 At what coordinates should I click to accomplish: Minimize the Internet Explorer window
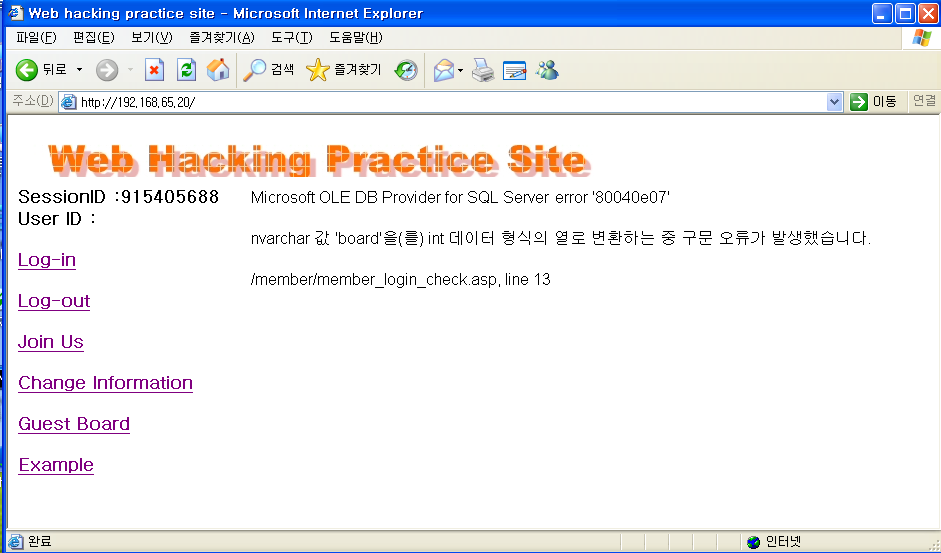(882, 14)
